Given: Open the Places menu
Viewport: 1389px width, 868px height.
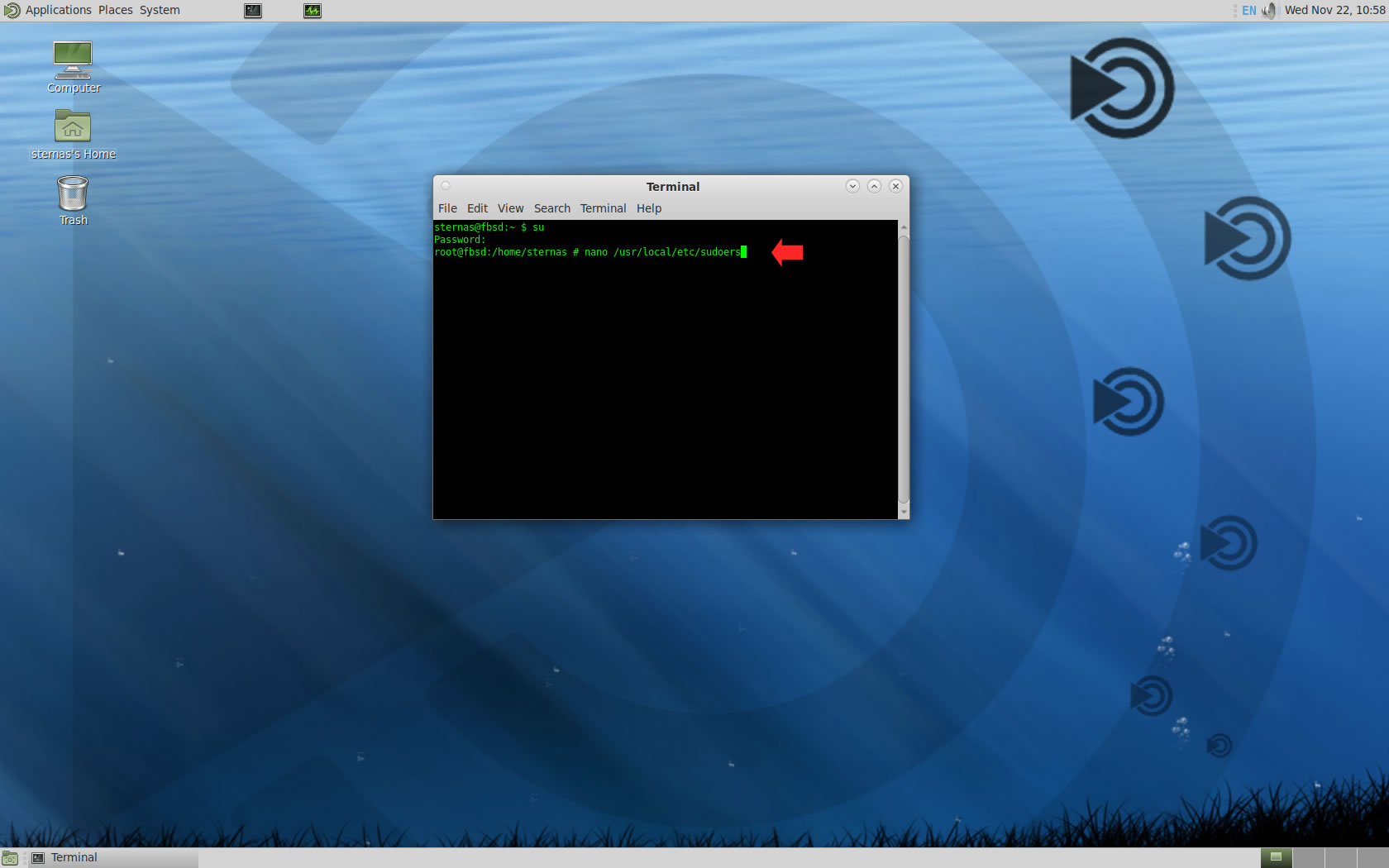Looking at the screenshot, I should 115,10.
